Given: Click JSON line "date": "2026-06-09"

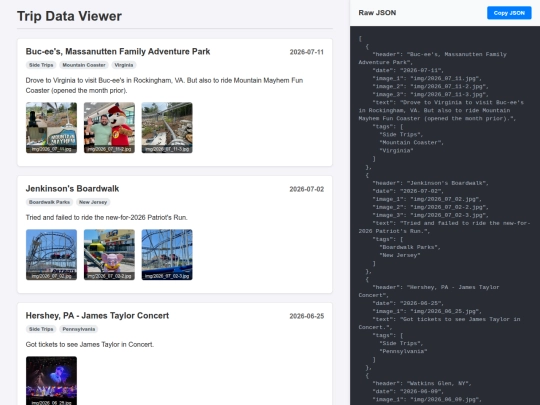Looking at the screenshot, I should click(408, 392).
